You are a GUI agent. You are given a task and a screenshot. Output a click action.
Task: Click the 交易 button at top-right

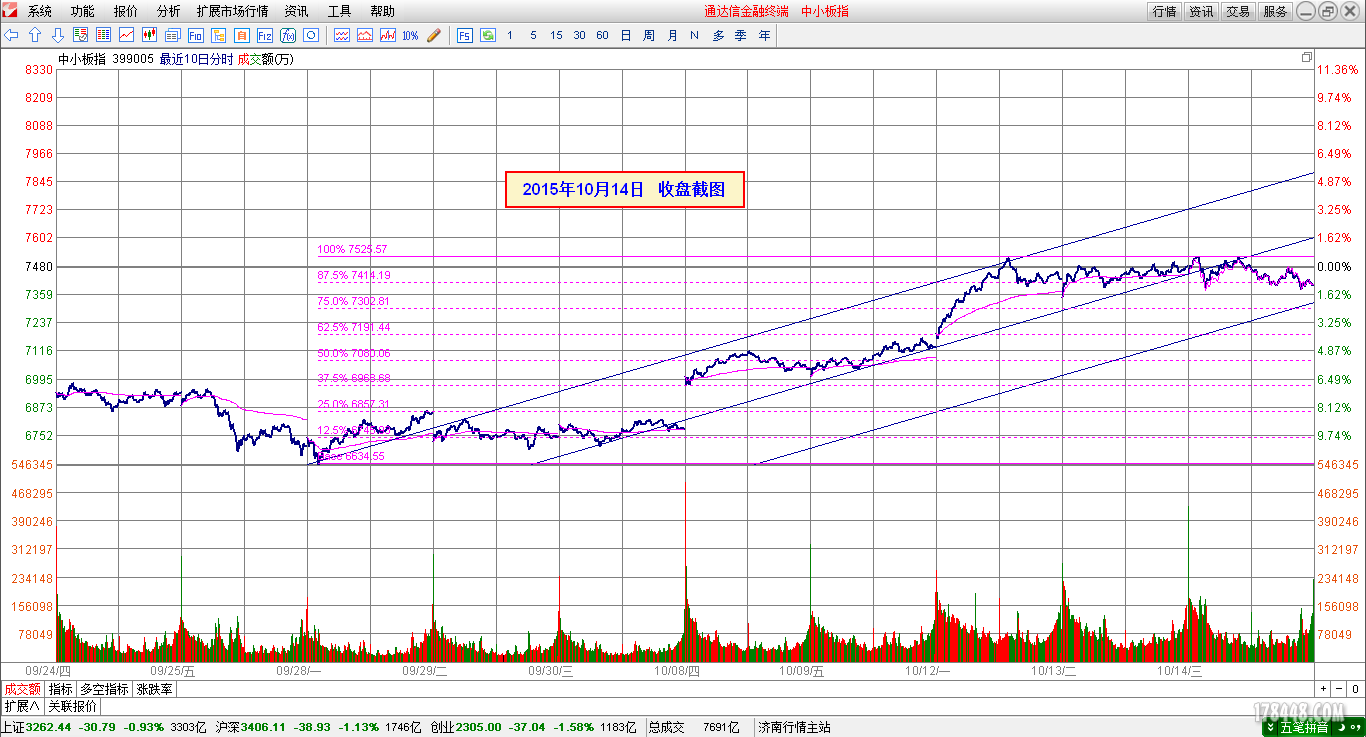(1238, 11)
